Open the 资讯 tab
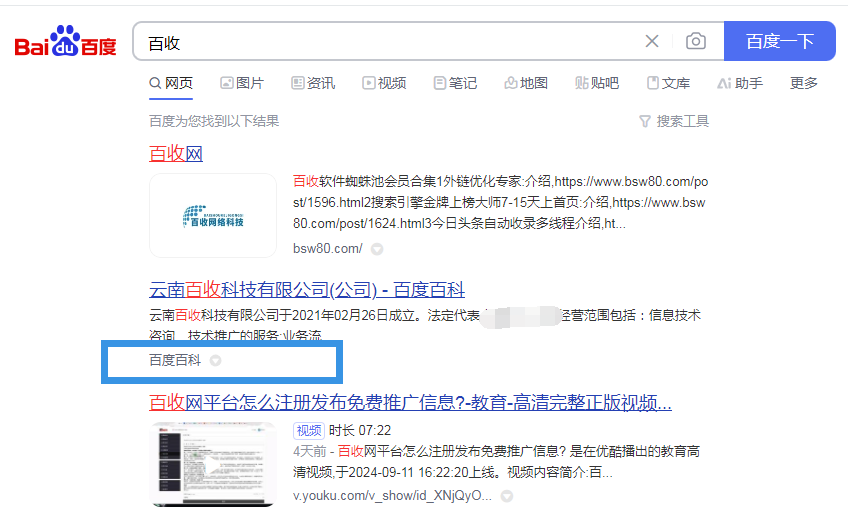This screenshot has width=848, height=518. tap(313, 83)
